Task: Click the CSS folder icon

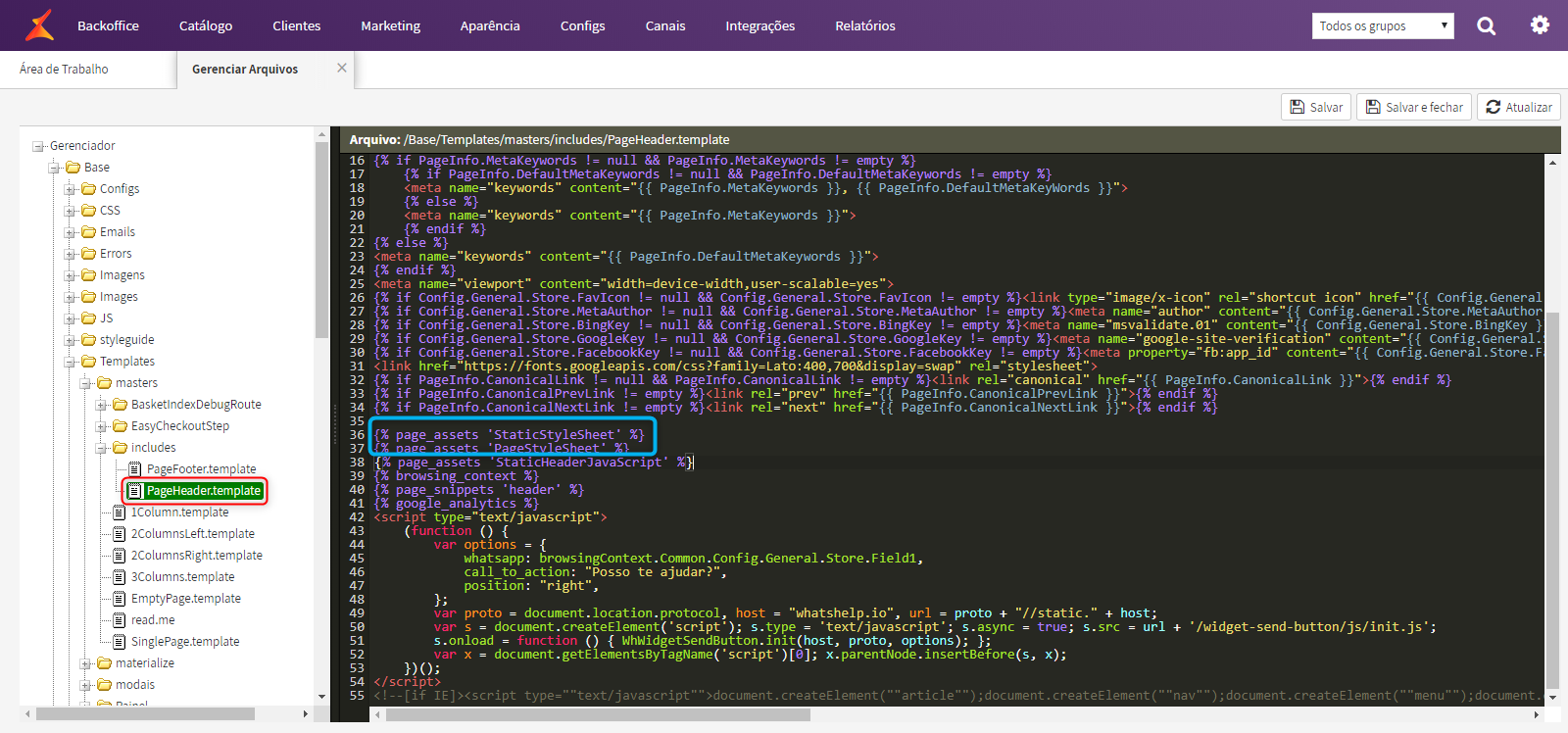Action: point(88,211)
